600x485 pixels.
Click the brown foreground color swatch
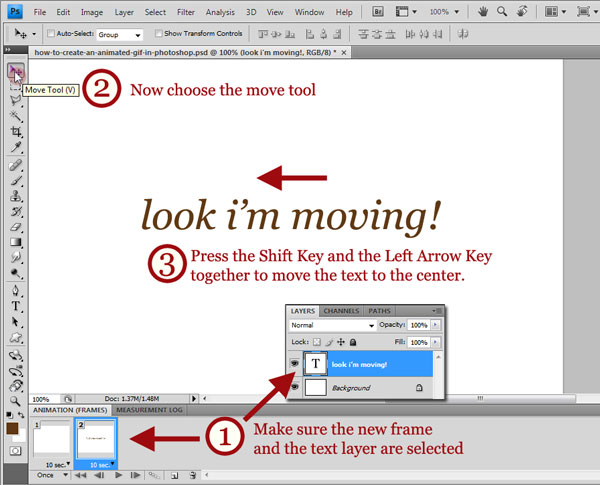pyautogui.click(x=12, y=428)
